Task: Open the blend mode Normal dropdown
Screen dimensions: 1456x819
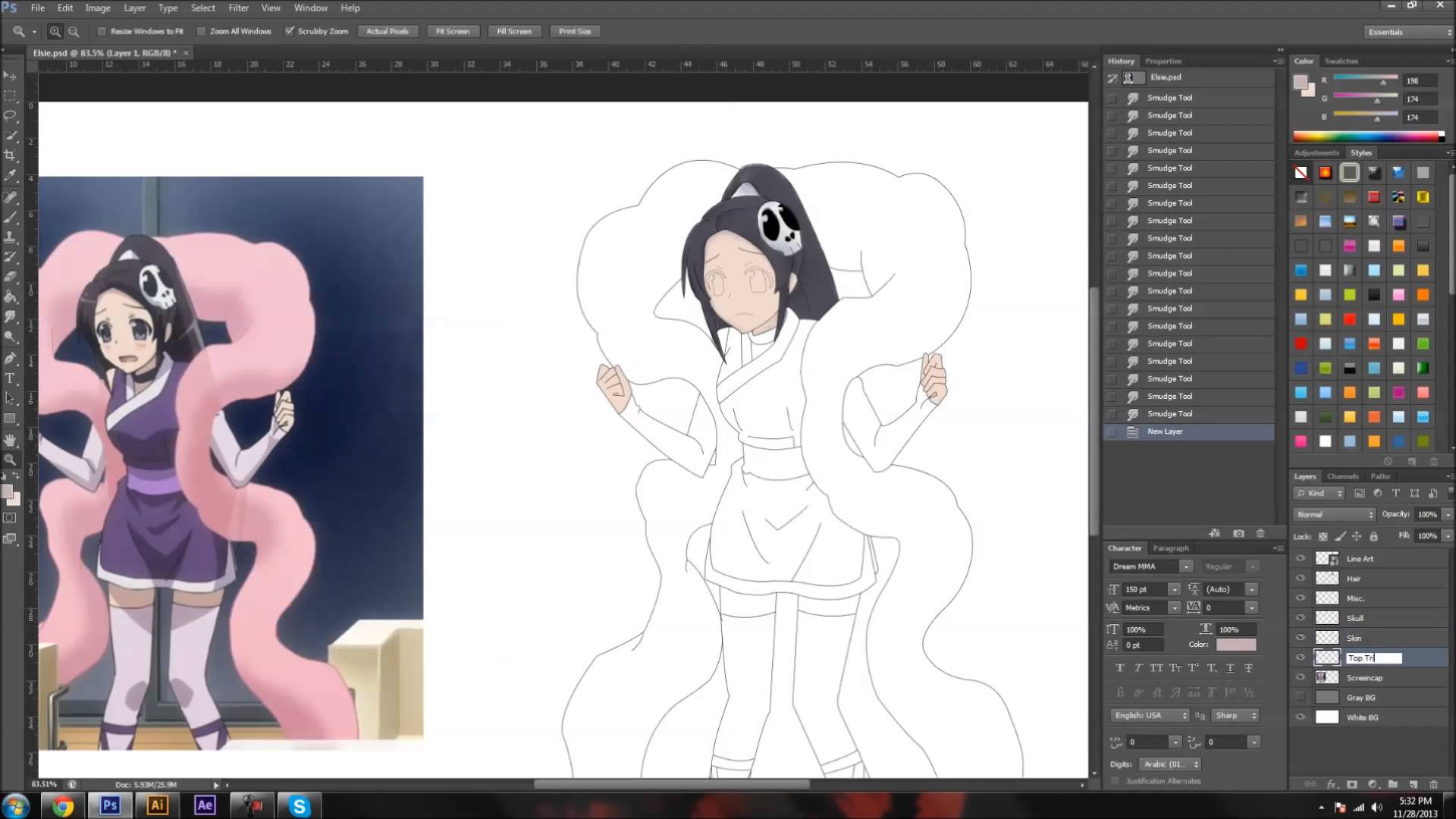Action: (x=1335, y=514)
